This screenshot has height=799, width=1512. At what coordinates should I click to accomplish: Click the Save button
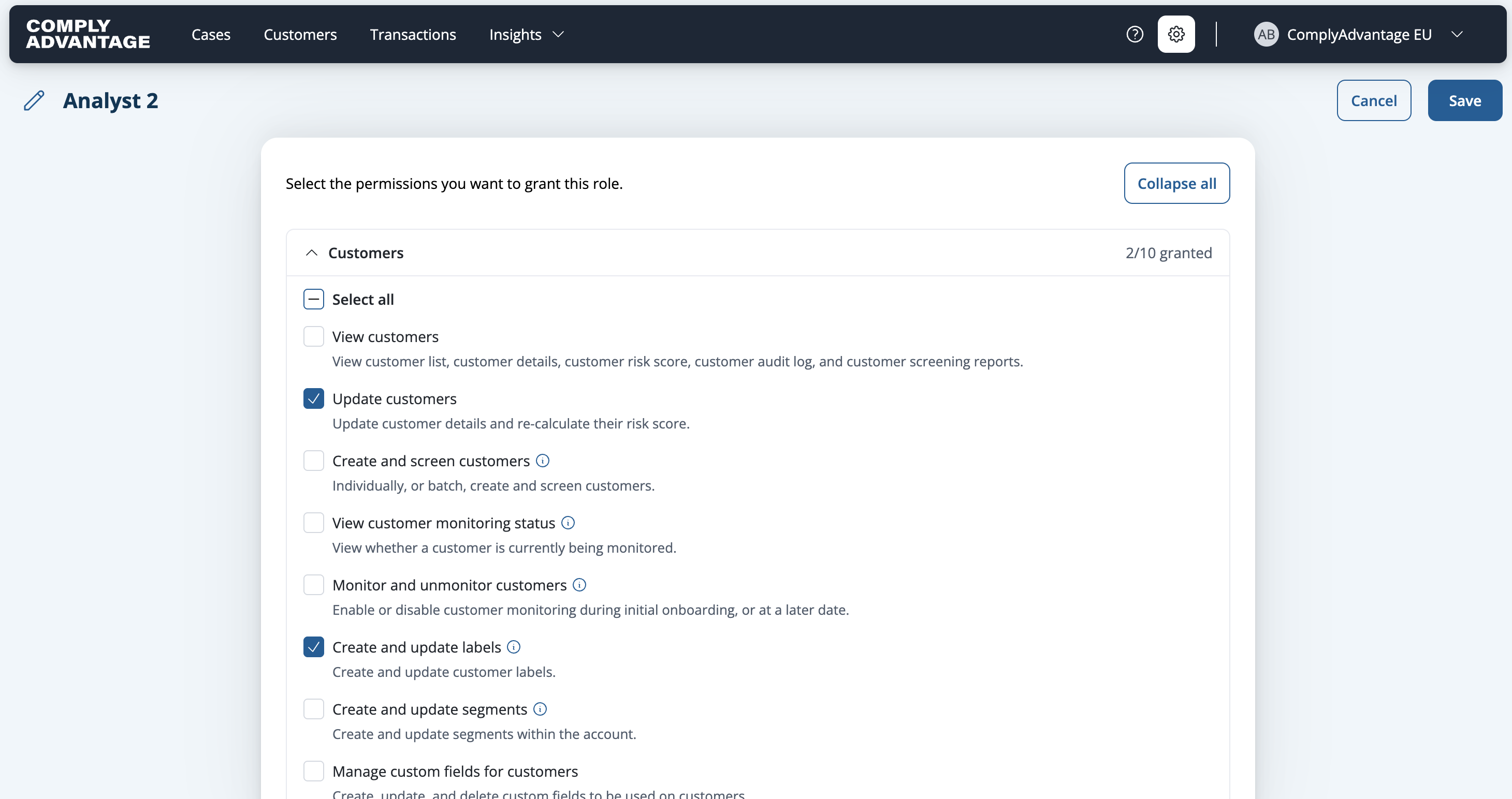pos(1464,101)
